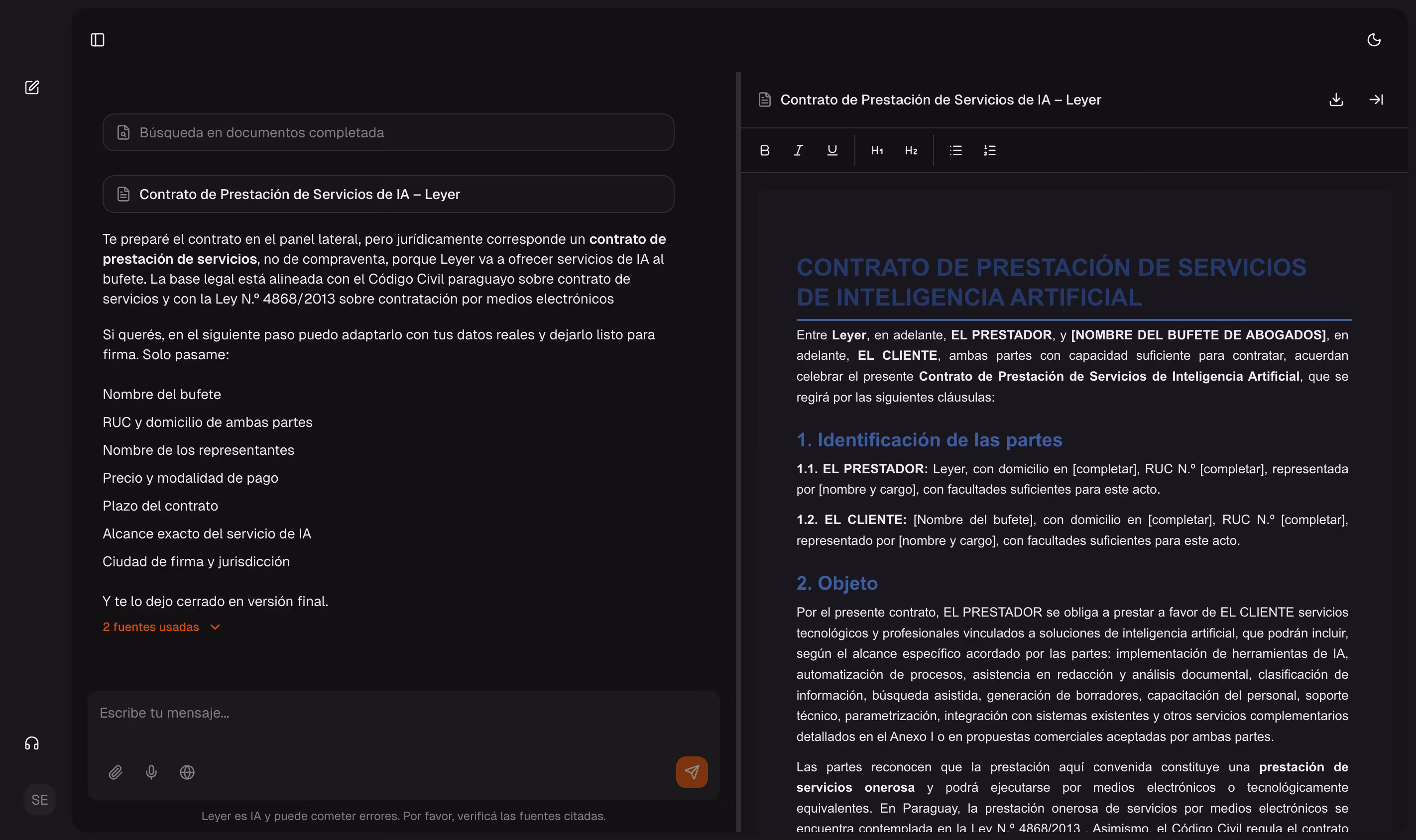Apply Heading 1 style
The image size is (1416, 840).
coord(876,150)
